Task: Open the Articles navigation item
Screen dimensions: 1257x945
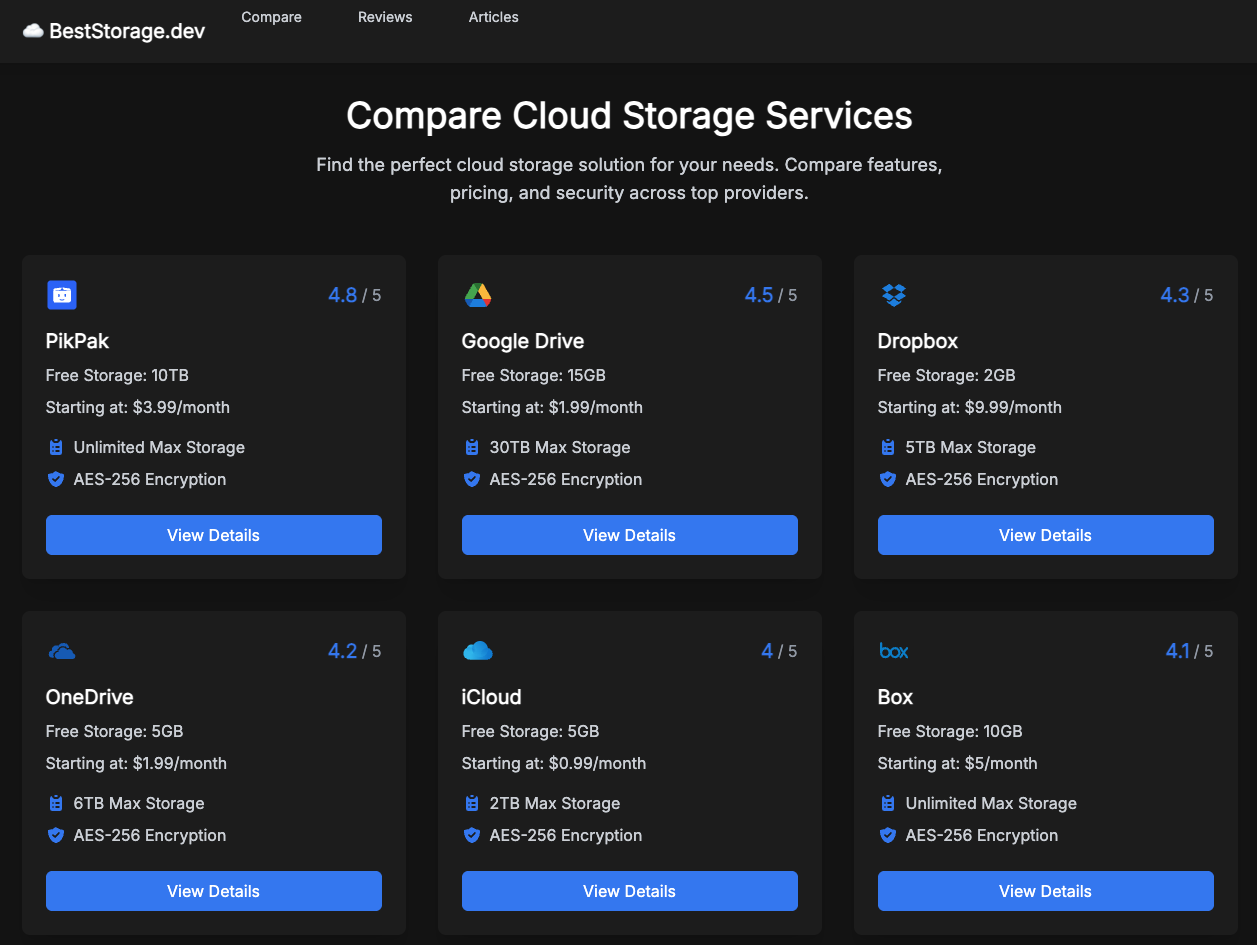Action: click(494, 17)
